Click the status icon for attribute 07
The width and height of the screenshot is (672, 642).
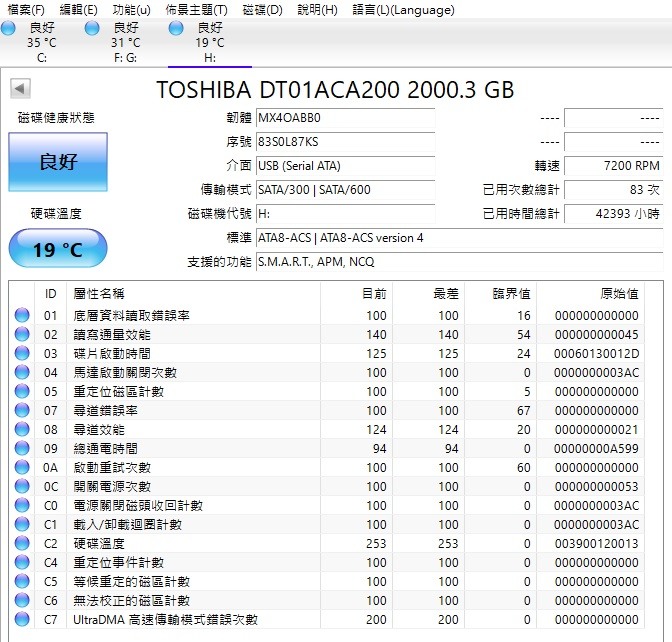pos(22,410)
